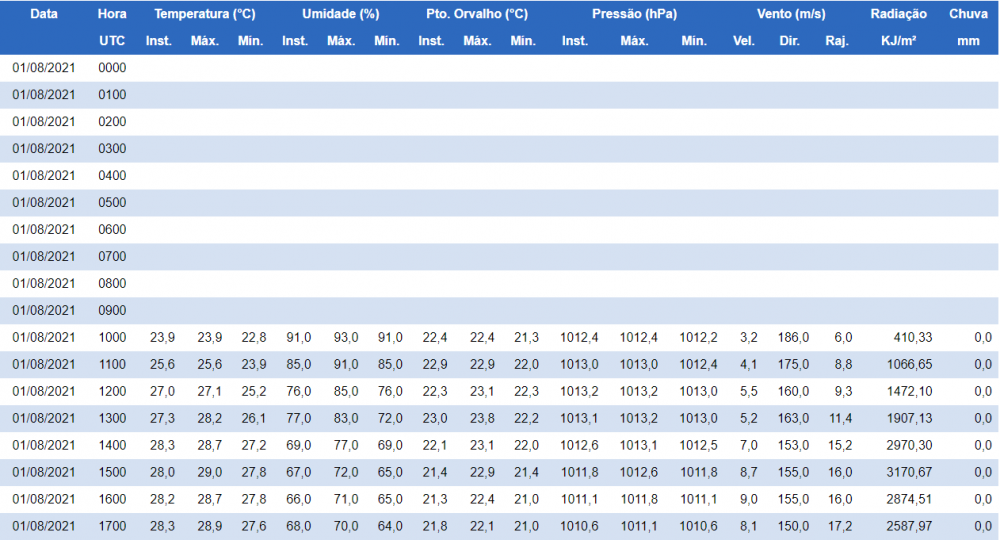Click the Raj. sub-header under Vento
Image resolution: width=1000 pixels, height=540 pixels.
837,41
